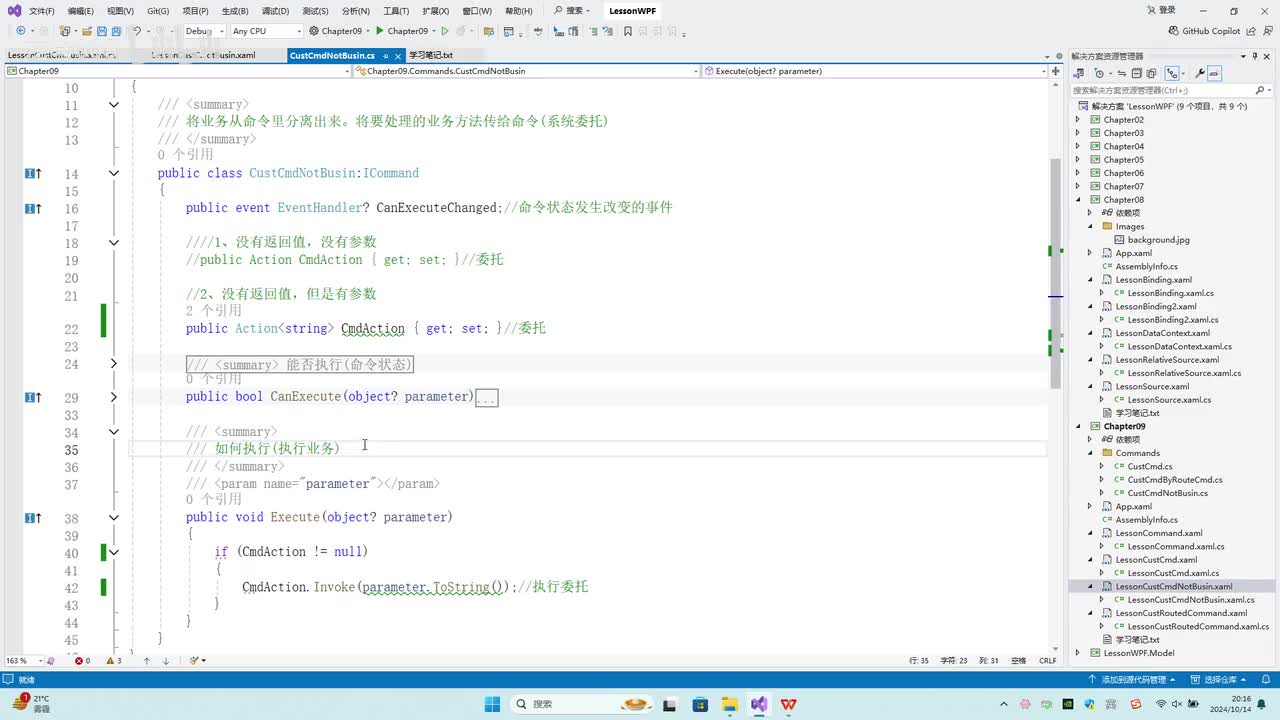Switch to the 学习笔记.txt editor tab

pos(431,56)
